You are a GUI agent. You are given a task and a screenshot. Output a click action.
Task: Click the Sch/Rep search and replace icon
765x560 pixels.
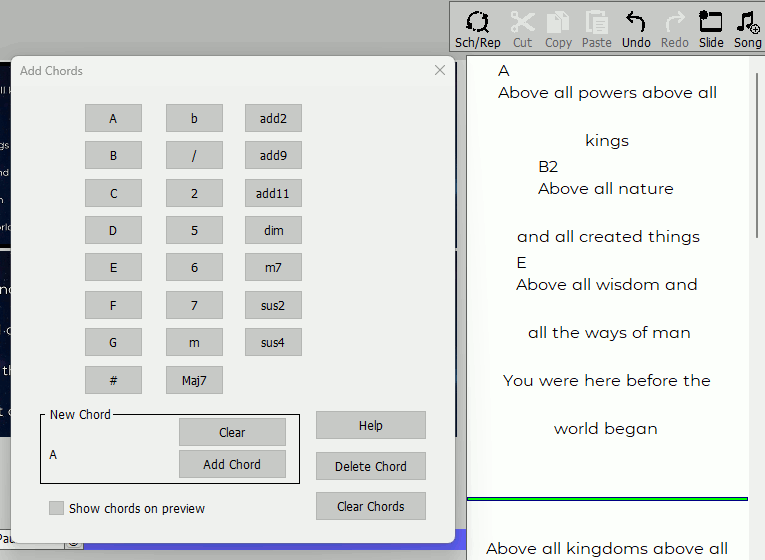tap(477, 28)
